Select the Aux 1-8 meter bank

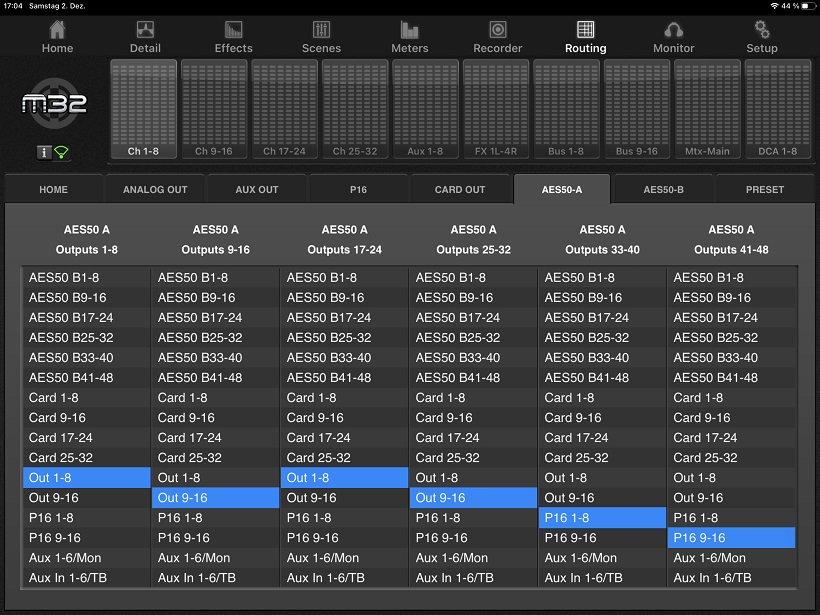pyautogui.click(x=425, y=109)
